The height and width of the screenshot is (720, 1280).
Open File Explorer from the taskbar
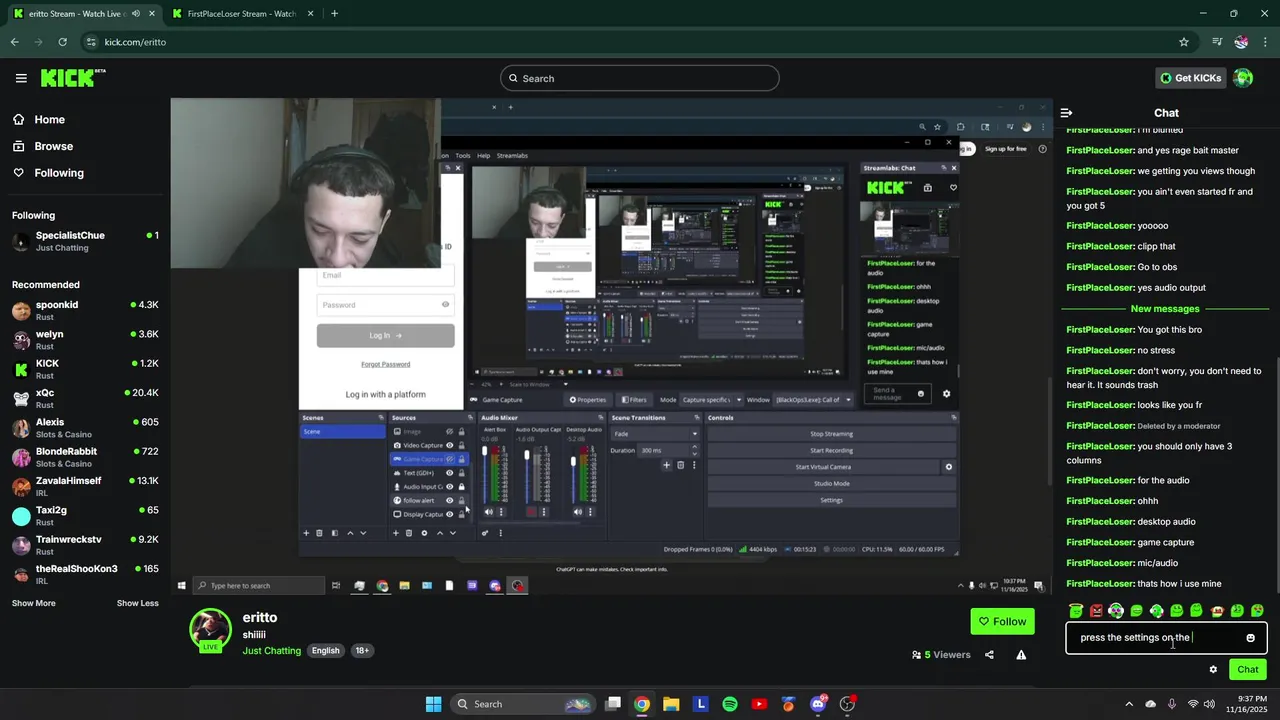[x=671, y=704]
